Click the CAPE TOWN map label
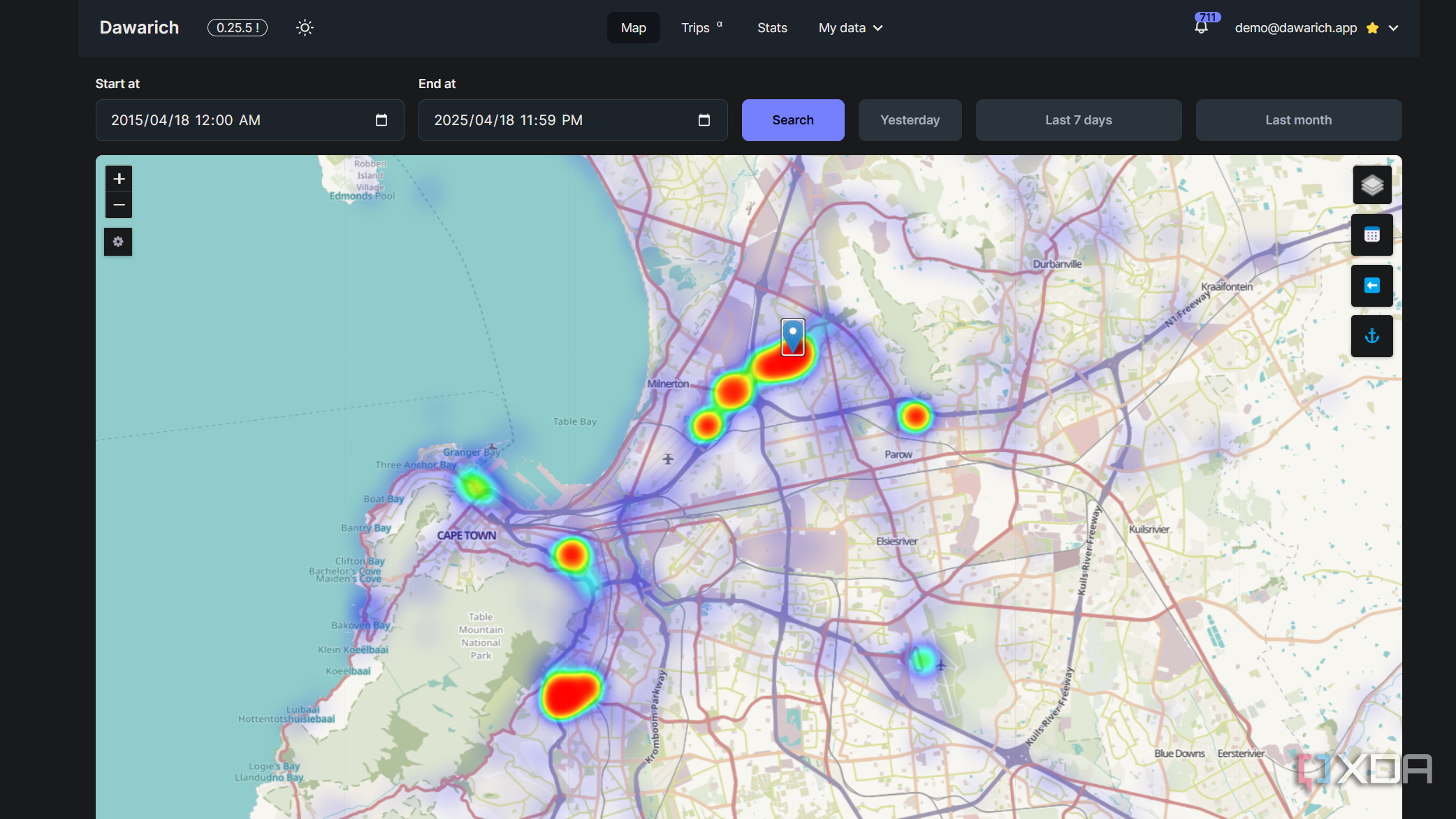Viewport: 1456px width, 819px height. tap(467, 535)
